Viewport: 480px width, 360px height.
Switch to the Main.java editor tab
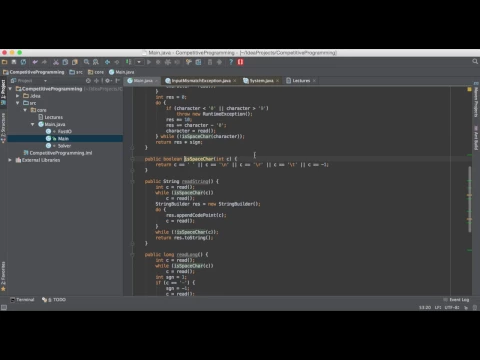[141, 81]
